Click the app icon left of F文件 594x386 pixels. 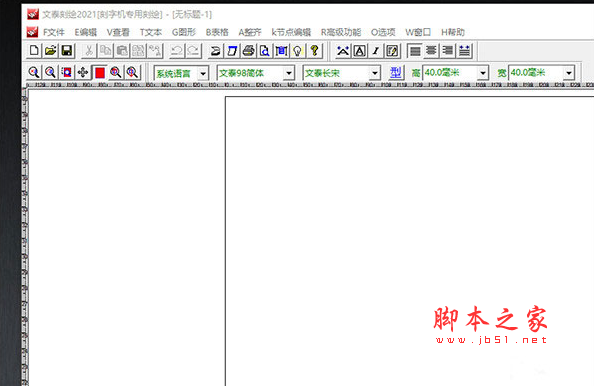32,32
